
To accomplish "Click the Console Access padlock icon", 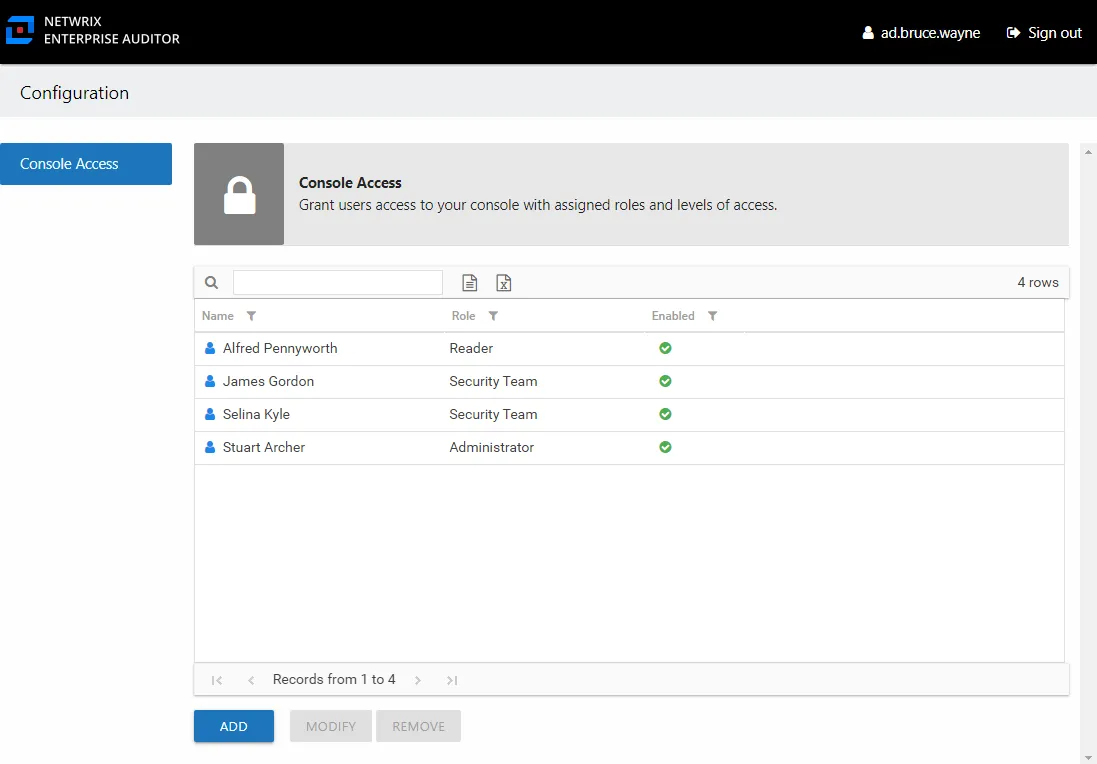I will tap(239, 194).
